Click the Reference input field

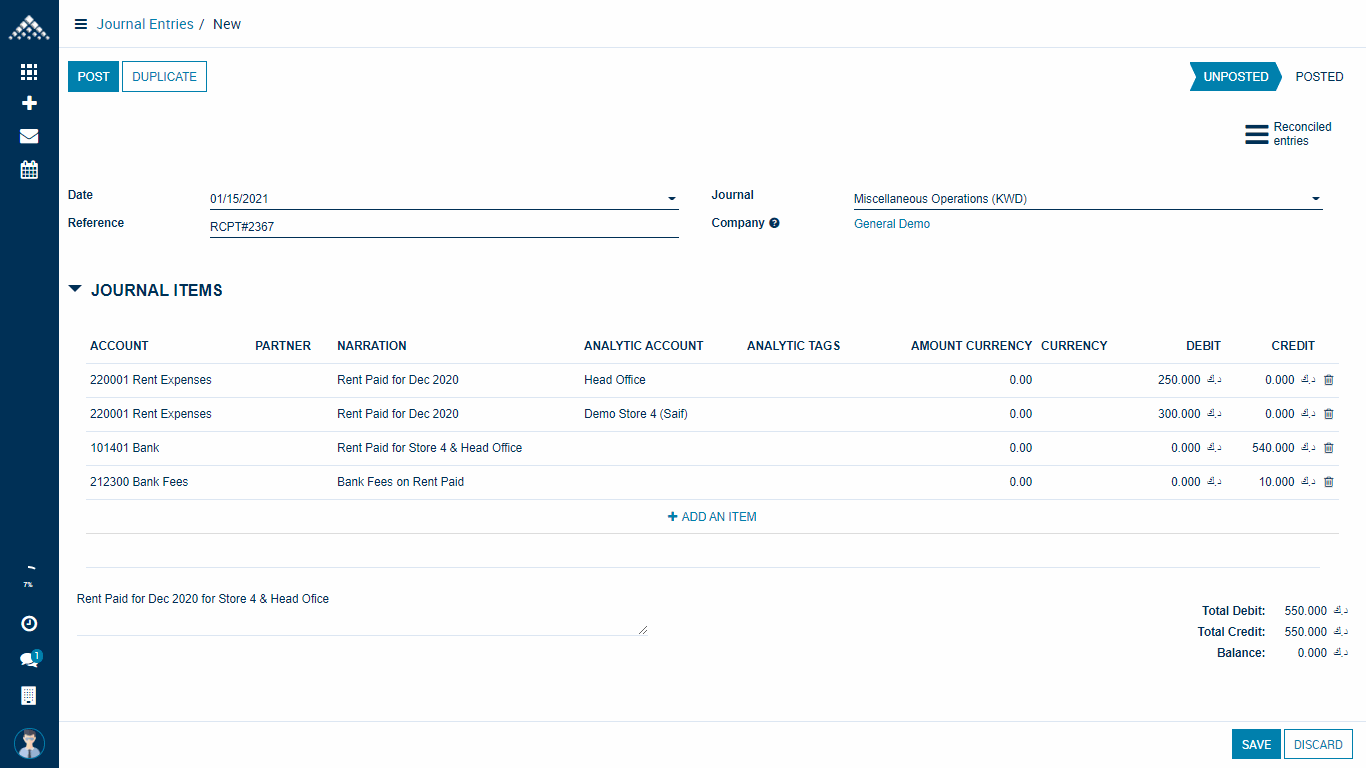tap(443, 227)
